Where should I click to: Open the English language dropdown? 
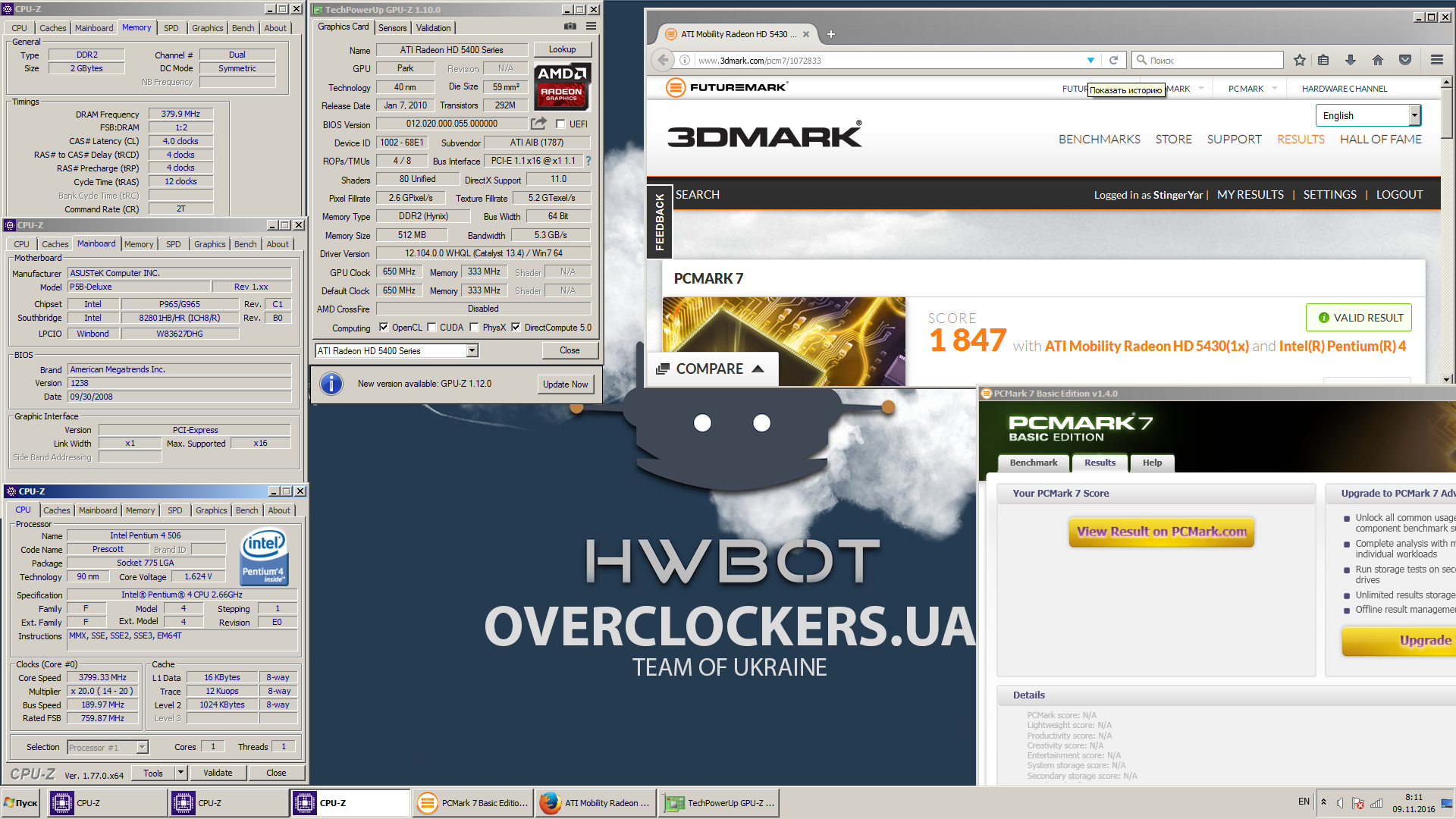(1368, 115)
